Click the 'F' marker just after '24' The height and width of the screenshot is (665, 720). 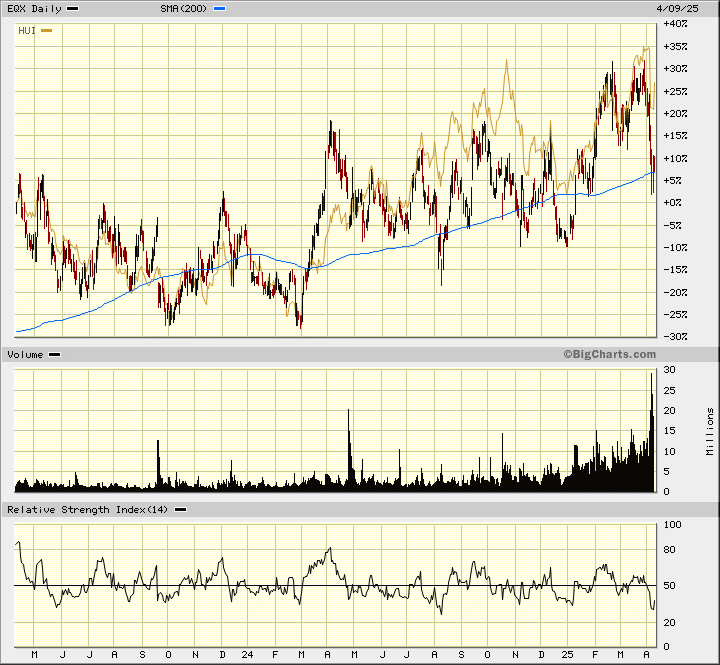275,655
